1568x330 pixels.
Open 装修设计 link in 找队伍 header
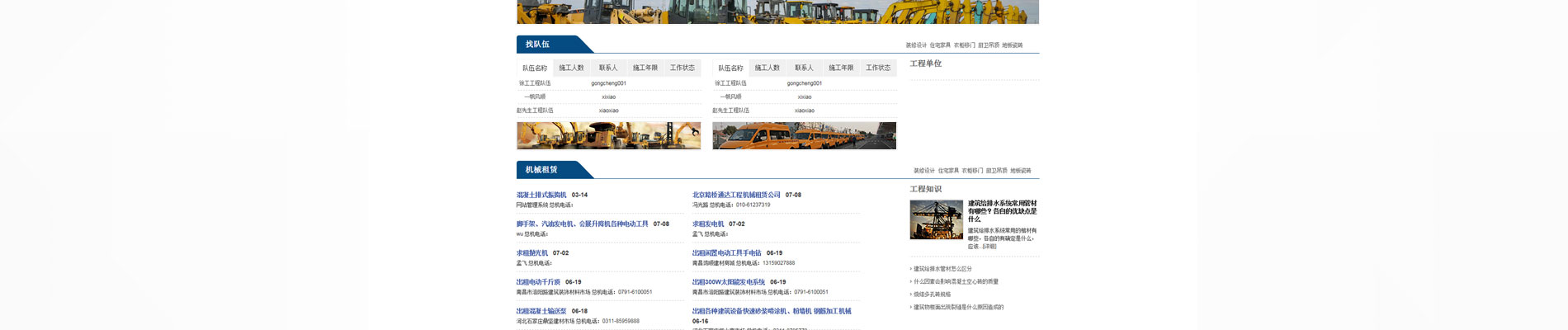(916, 45)
